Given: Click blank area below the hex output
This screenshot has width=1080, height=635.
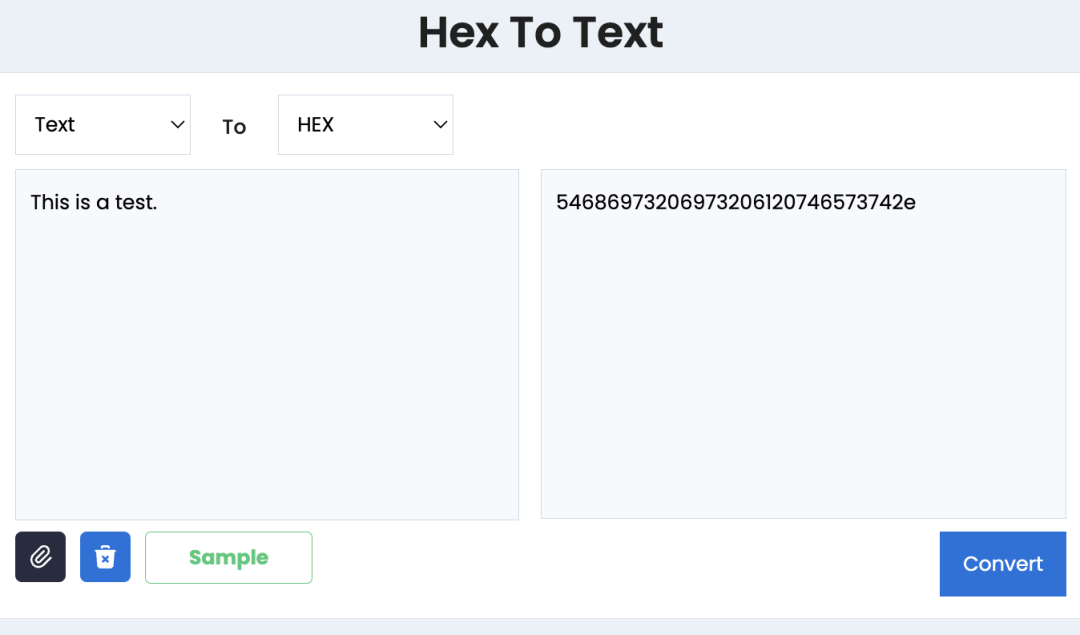Looking at the screenshot, I should [803, 400].
